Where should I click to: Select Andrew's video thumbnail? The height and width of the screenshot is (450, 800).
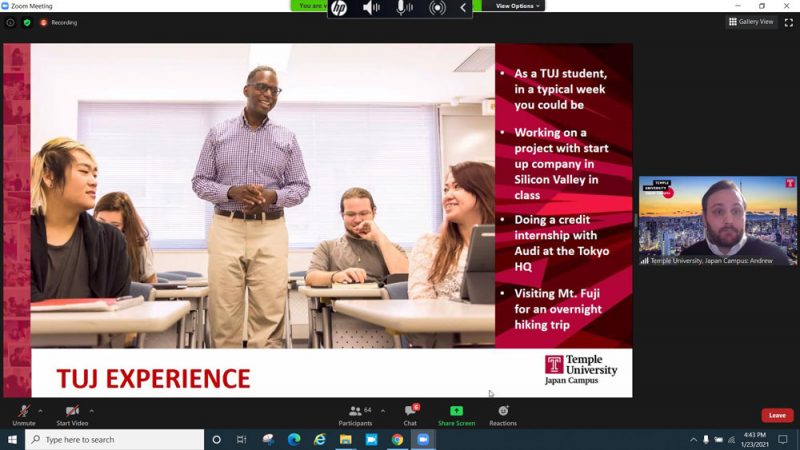[717, 220]
